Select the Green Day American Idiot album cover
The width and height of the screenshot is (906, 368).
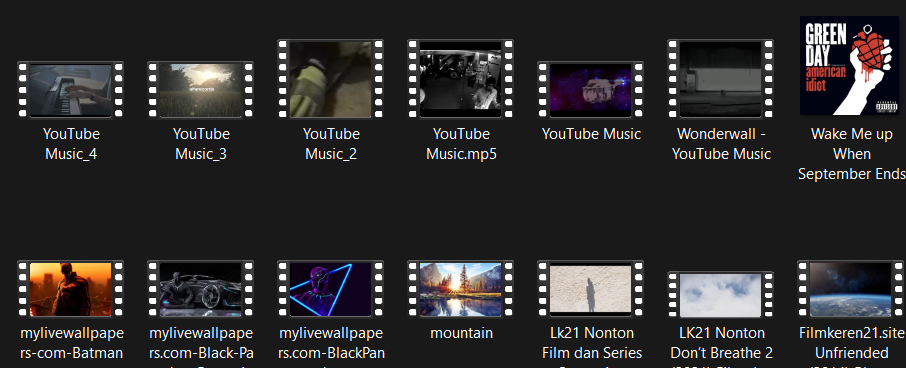point(849,65)
